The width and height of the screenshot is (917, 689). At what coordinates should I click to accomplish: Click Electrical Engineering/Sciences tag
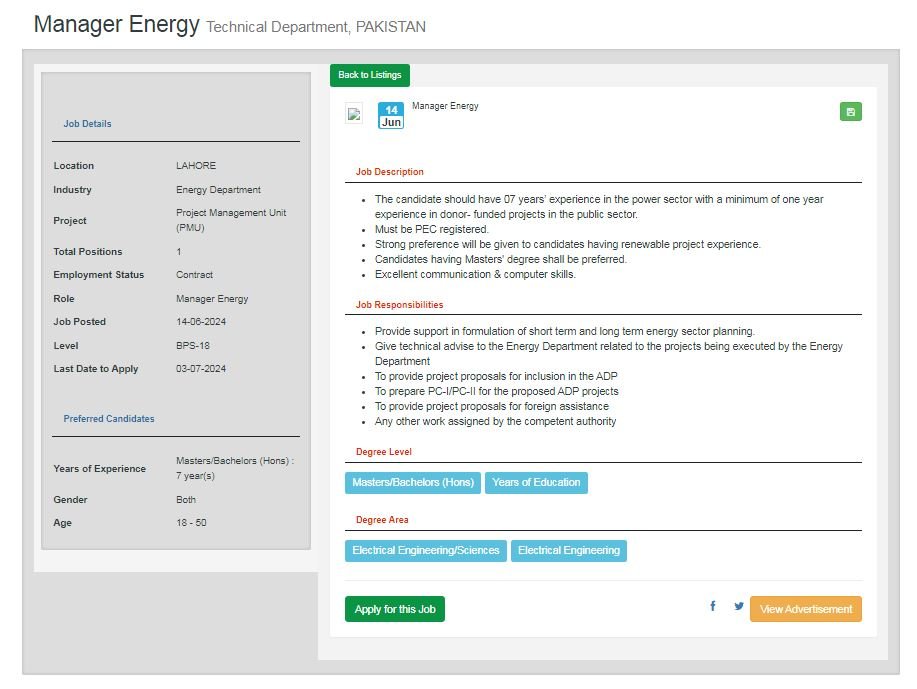point(426,550)
